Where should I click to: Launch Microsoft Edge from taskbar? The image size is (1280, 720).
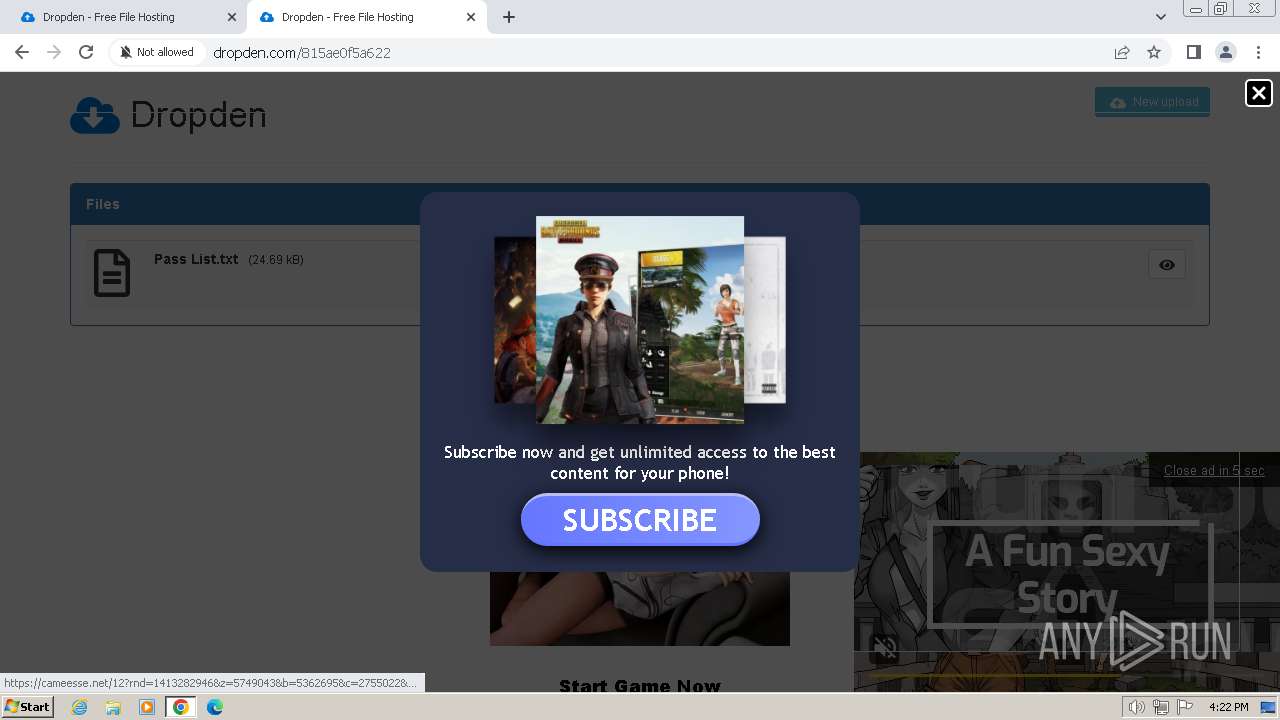pos(215,707)
